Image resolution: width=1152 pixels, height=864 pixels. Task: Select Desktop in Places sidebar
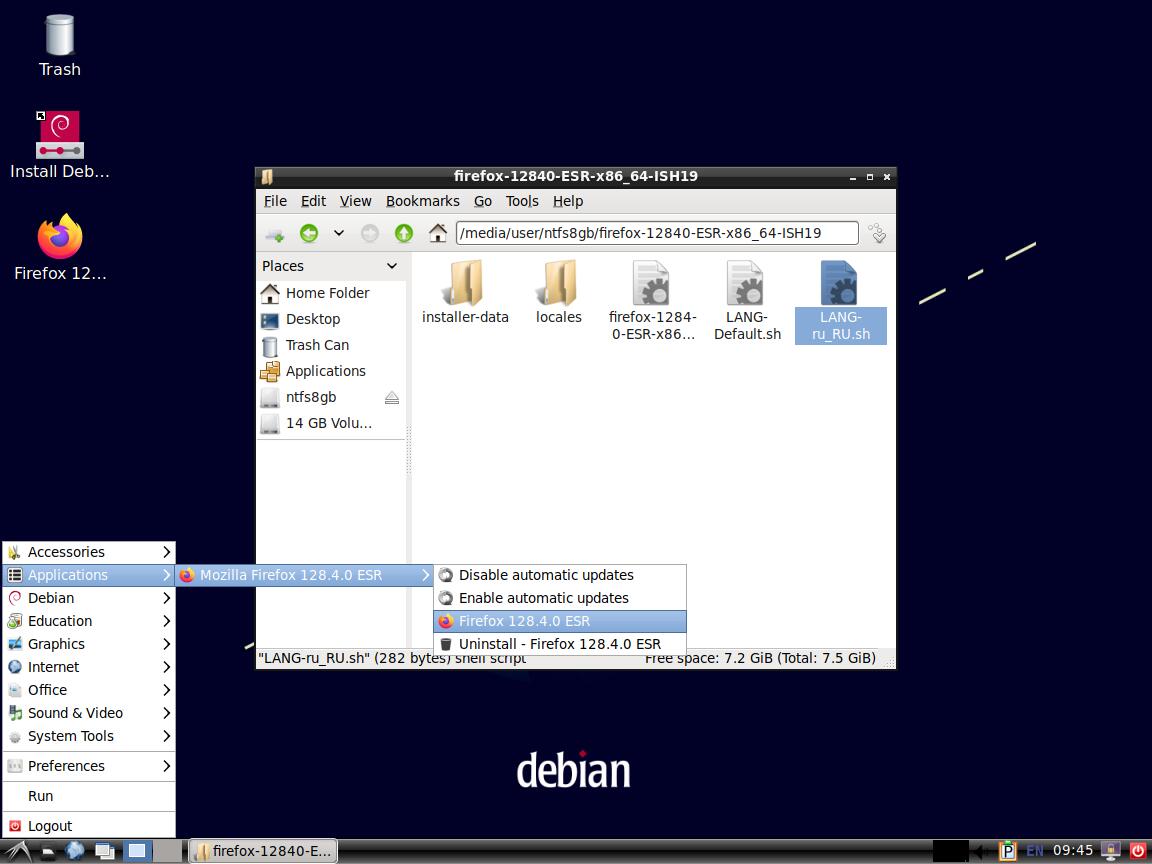pyautogui.click(x=331, y=319)
